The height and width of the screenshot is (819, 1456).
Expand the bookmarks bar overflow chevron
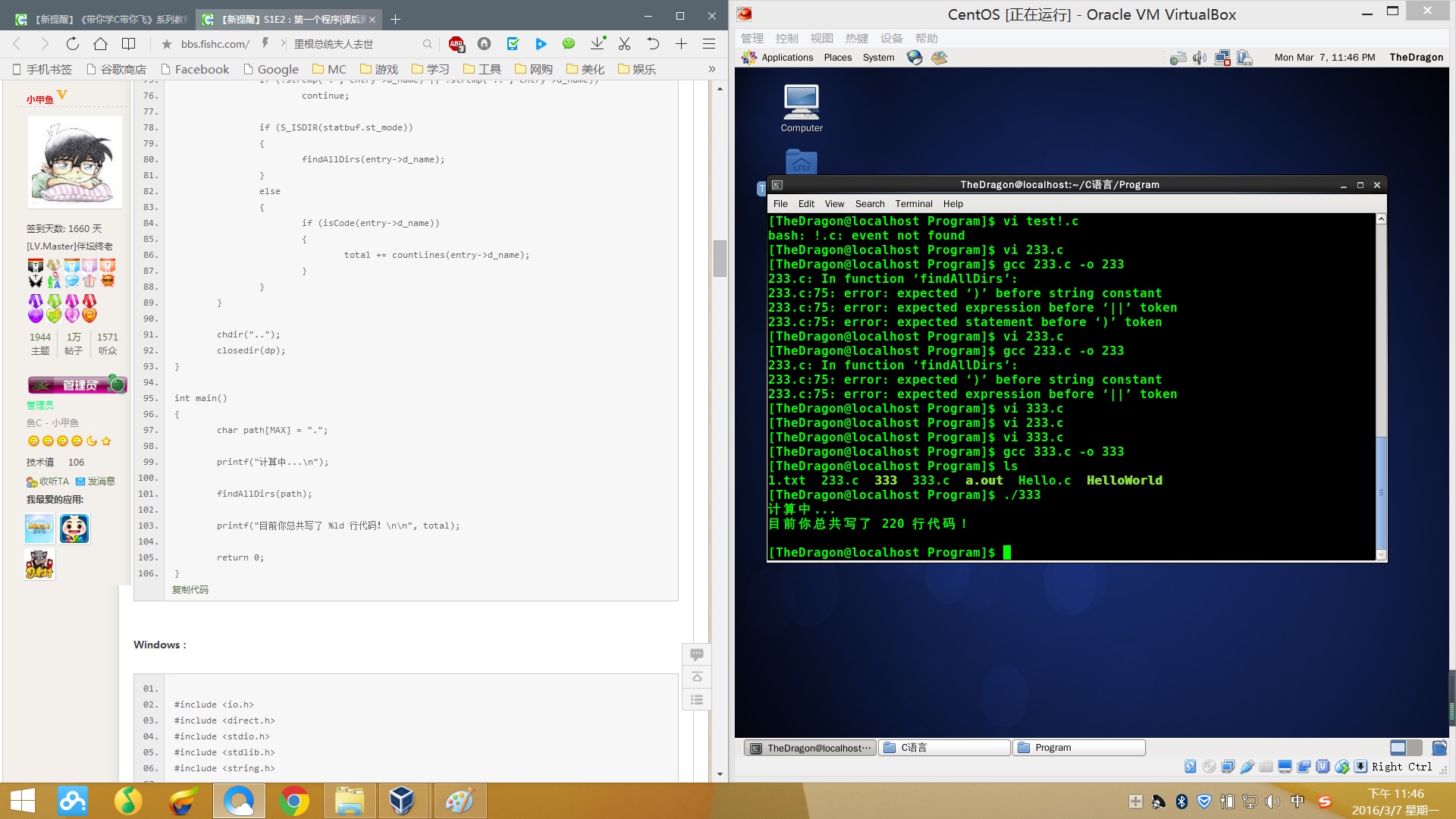coord(711,69)
